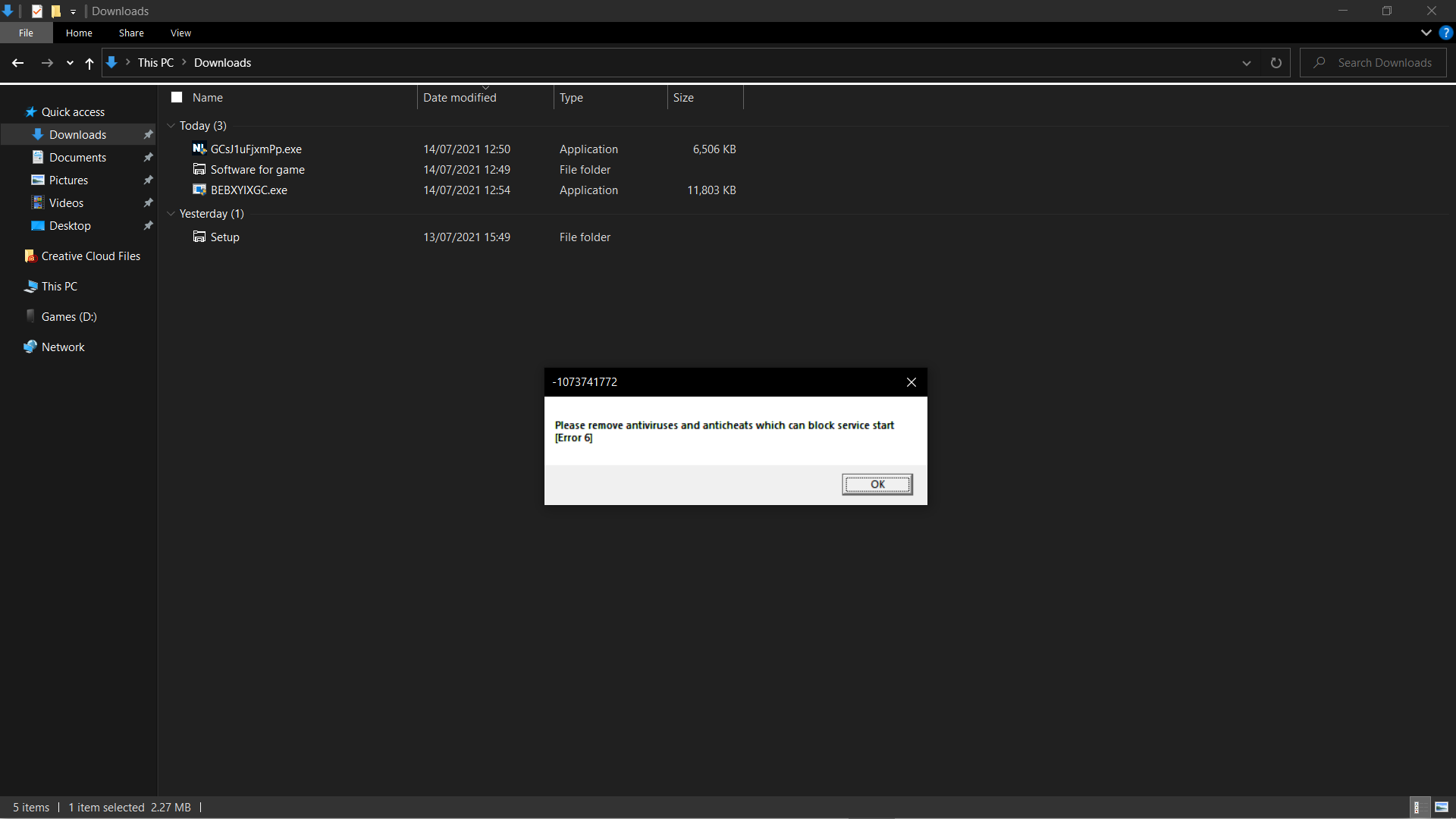This screenshot has height=819, width=1456.
Task: Go up one folder level
Action: pos(89,63)
